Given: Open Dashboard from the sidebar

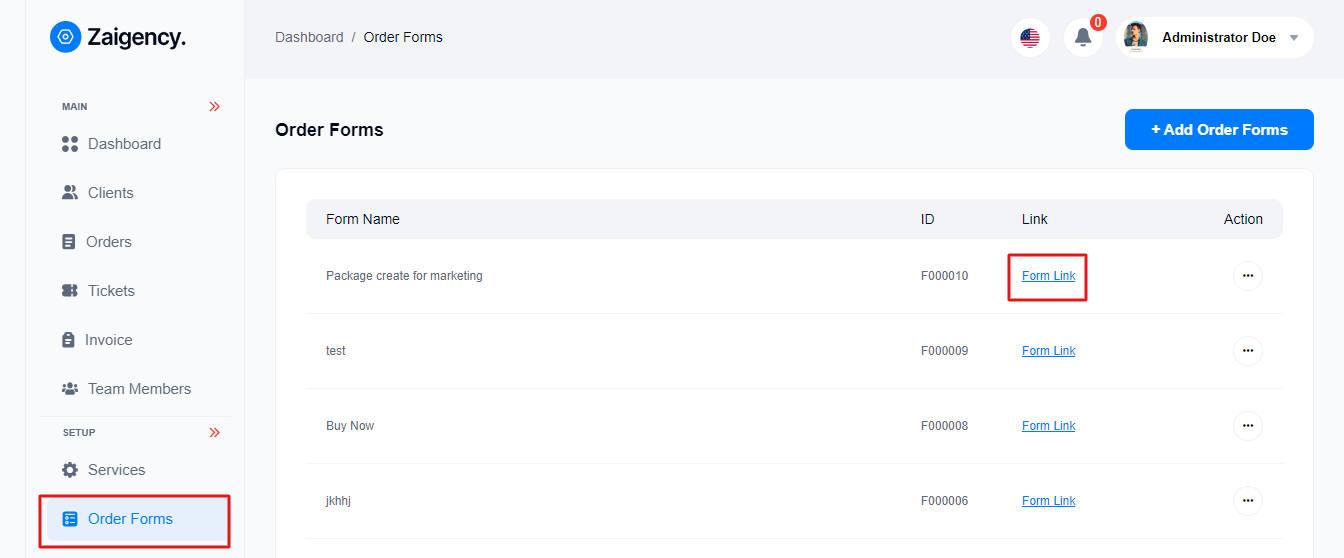Looking at the screenshot, I should click(124, 144).
